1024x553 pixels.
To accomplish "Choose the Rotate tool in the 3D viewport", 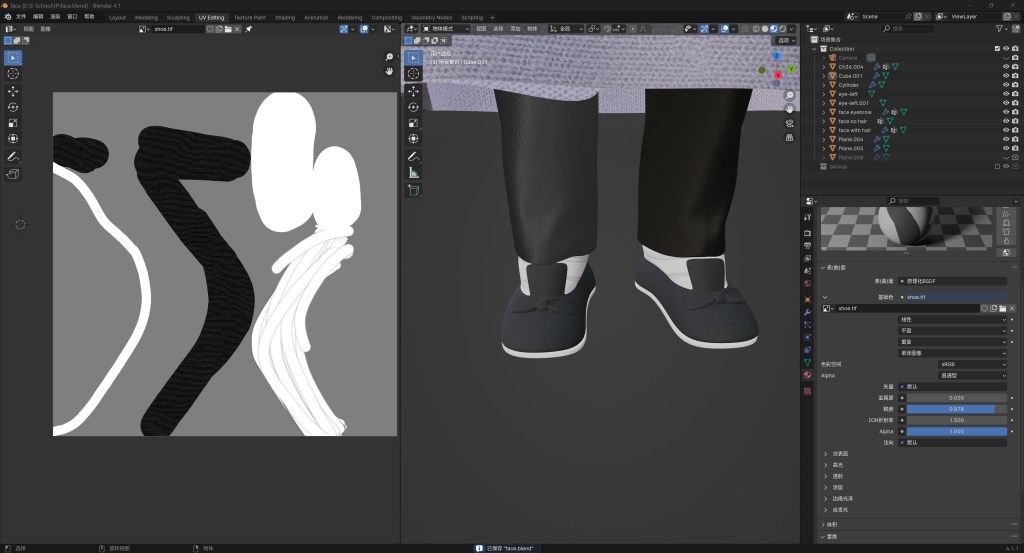I will tap(413, 106).
